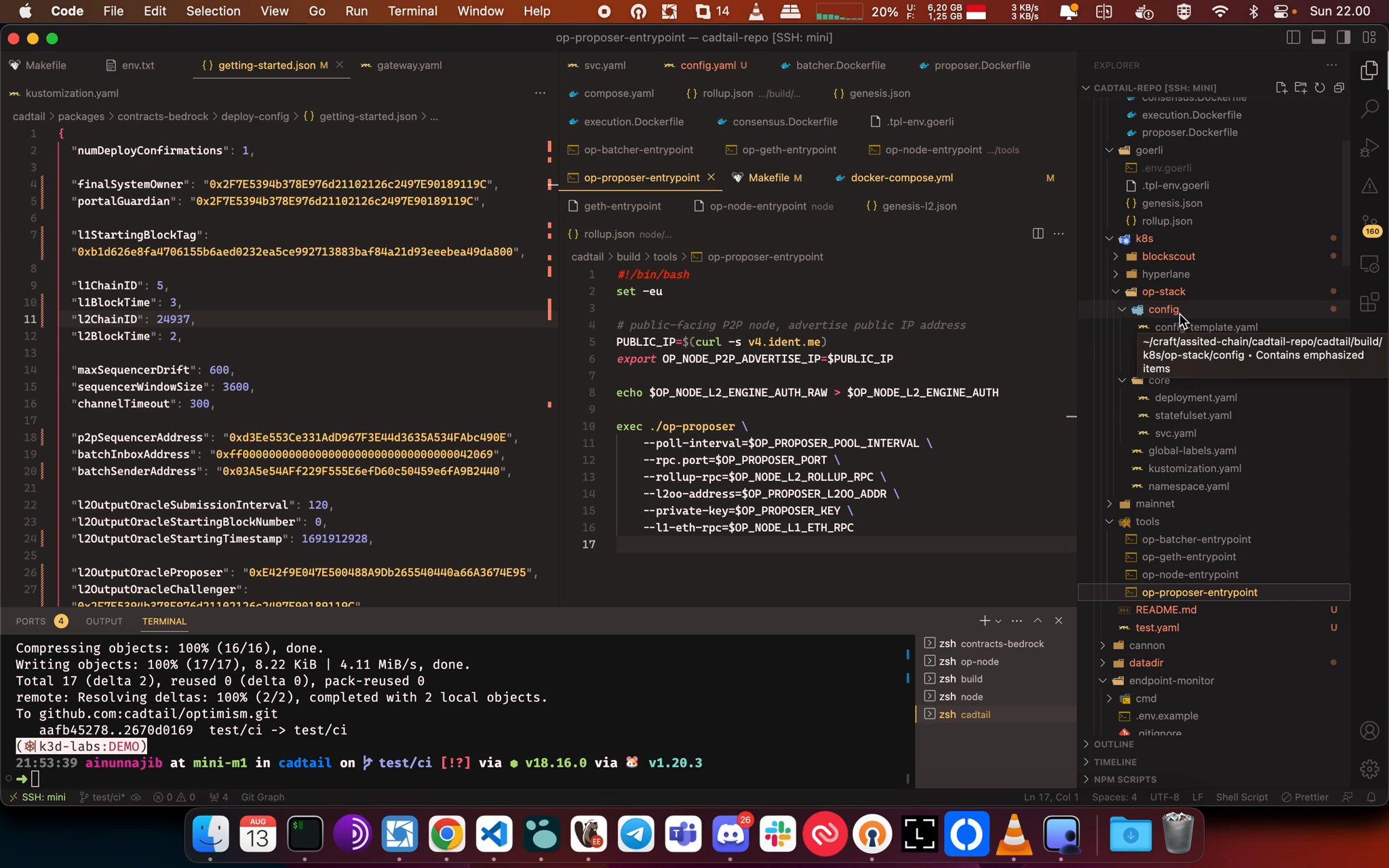Switch to the gateway.yaml tab
The width and height of the screenshot is (1389, 868).
point(409,65)
